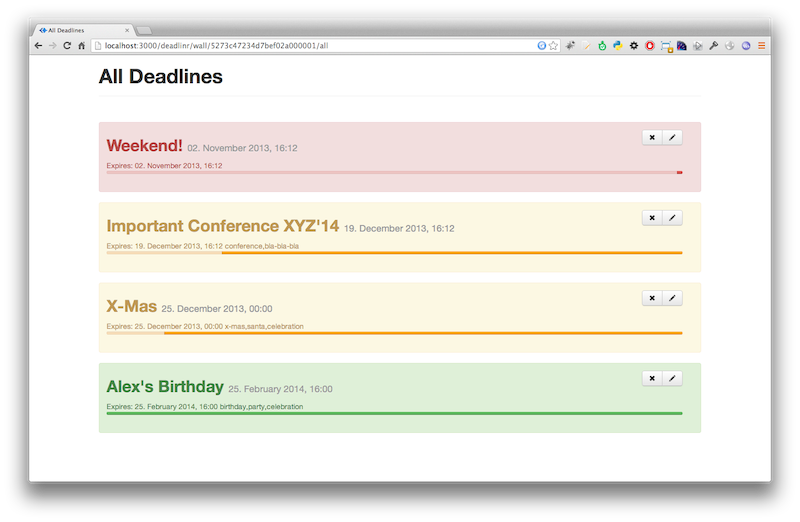800x522 pixels.
Task: Remove the X-Mas deadline
Action: (652, 298)
